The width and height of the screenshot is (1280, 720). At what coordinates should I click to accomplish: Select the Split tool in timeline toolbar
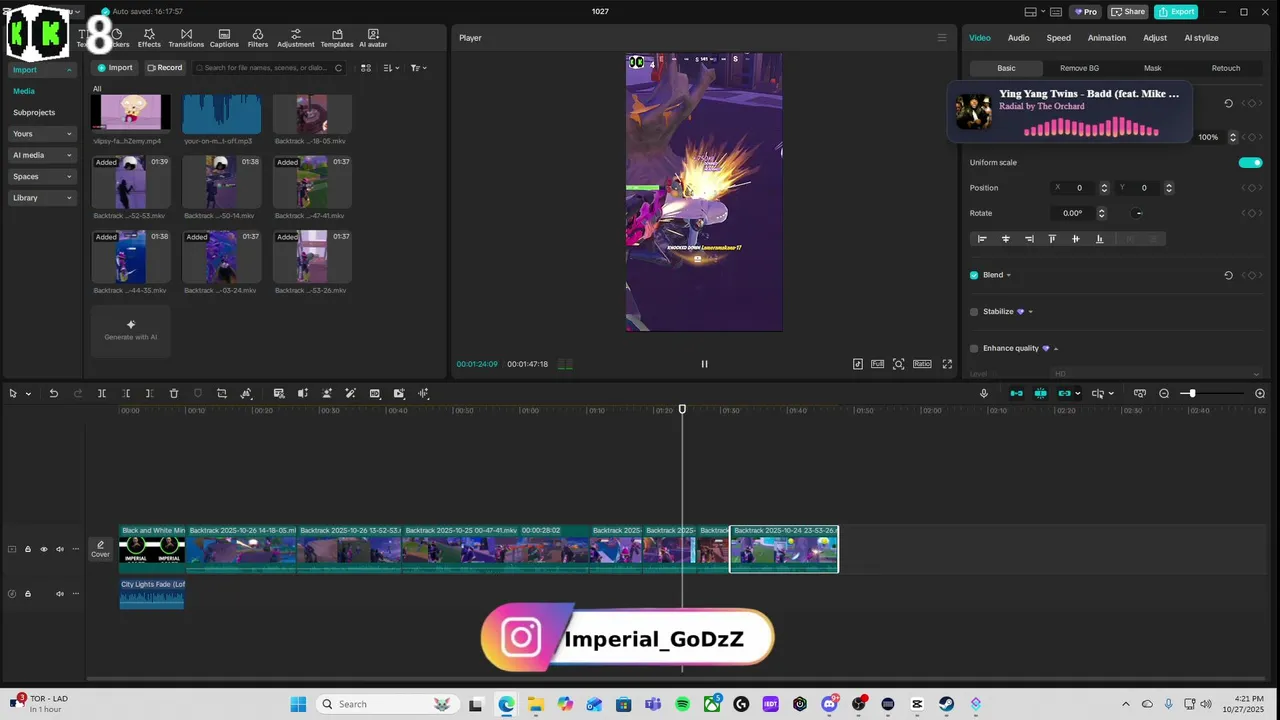[102, 394]
